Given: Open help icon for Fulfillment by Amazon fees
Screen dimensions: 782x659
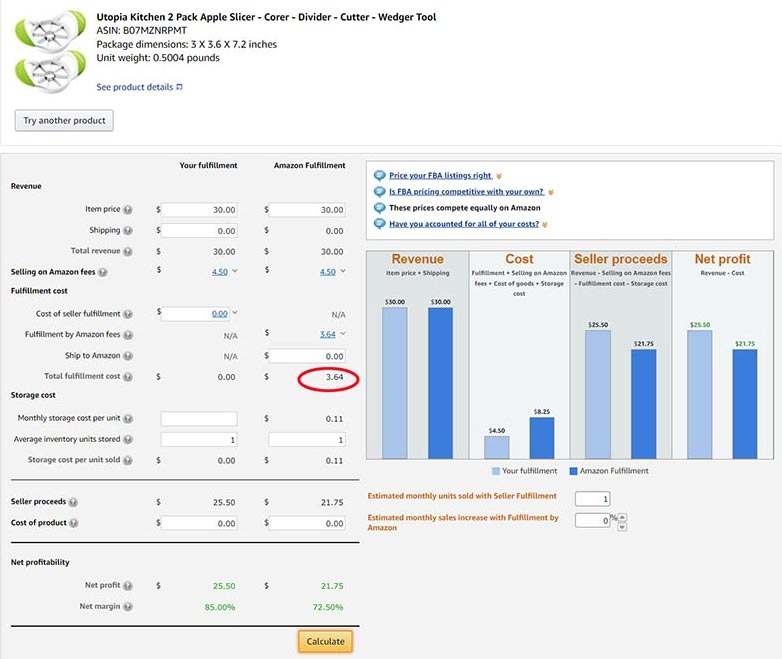Looking at the screenshot, I should [128, 335].
